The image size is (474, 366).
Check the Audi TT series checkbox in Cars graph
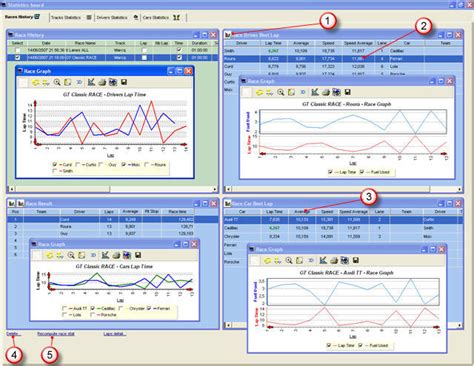(x=64, y=308)
